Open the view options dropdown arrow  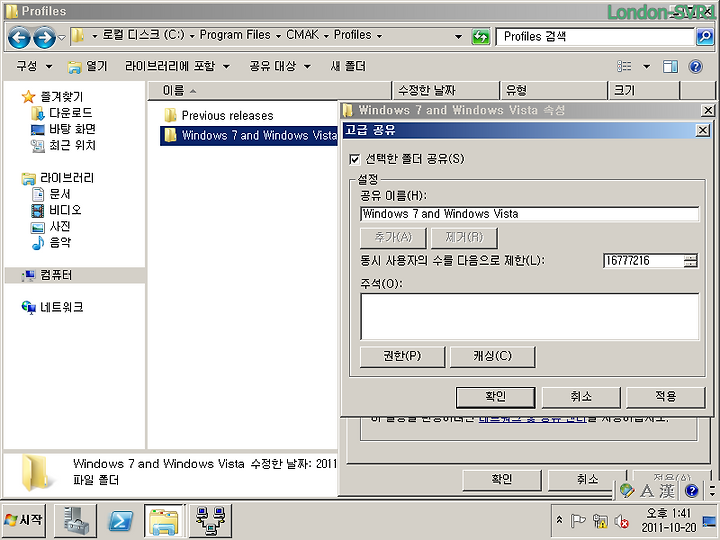646,67
